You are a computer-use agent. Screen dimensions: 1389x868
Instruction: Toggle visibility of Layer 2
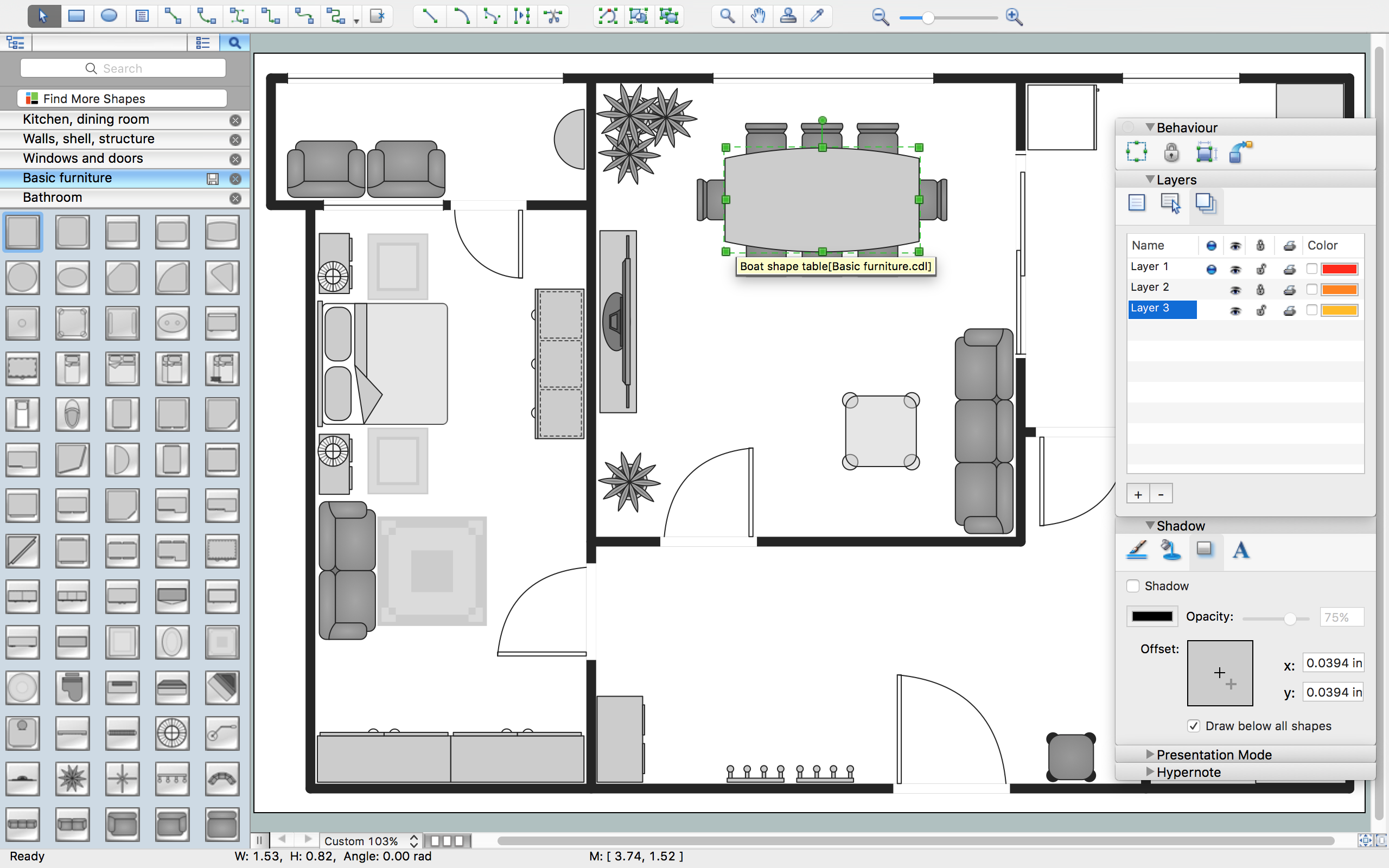[x=1236, y=288]
